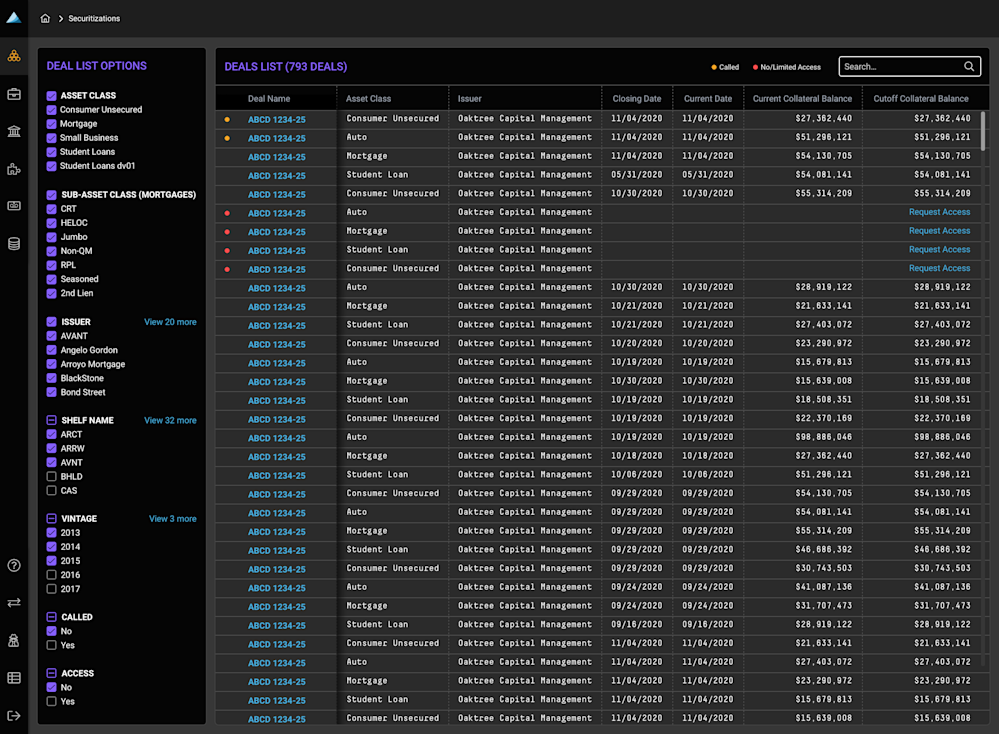Open the bank building sidebar icon
The height and width of the screenshot is (734, 999).
[14, 132]
